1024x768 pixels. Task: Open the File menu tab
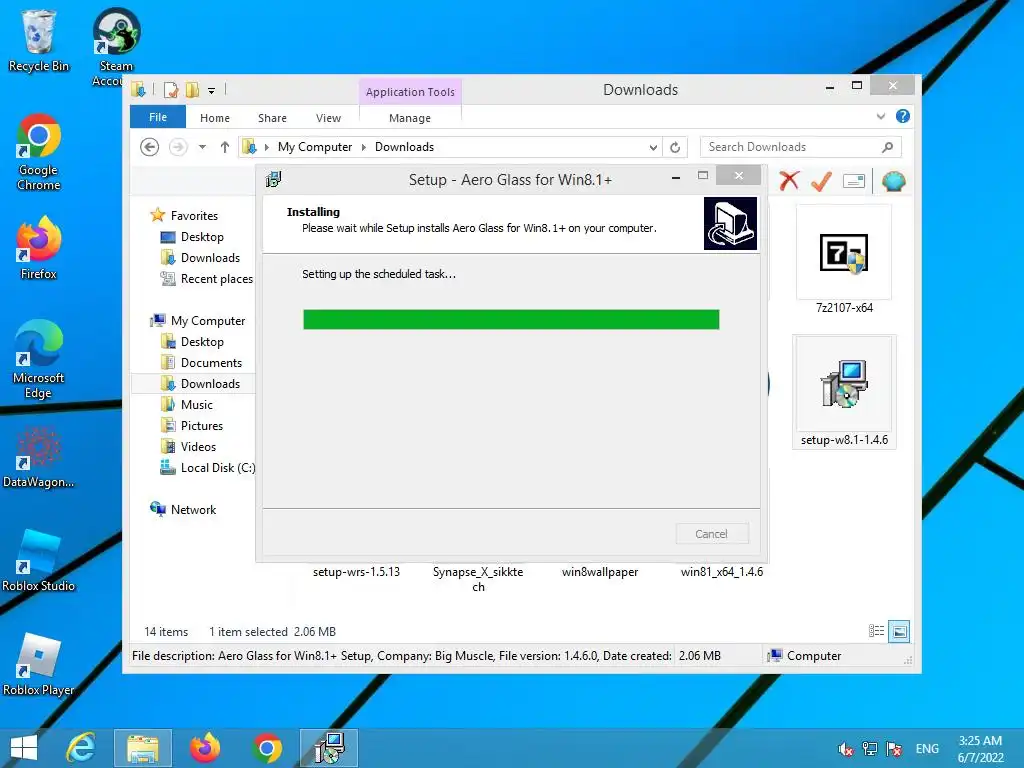coord(158,117)
